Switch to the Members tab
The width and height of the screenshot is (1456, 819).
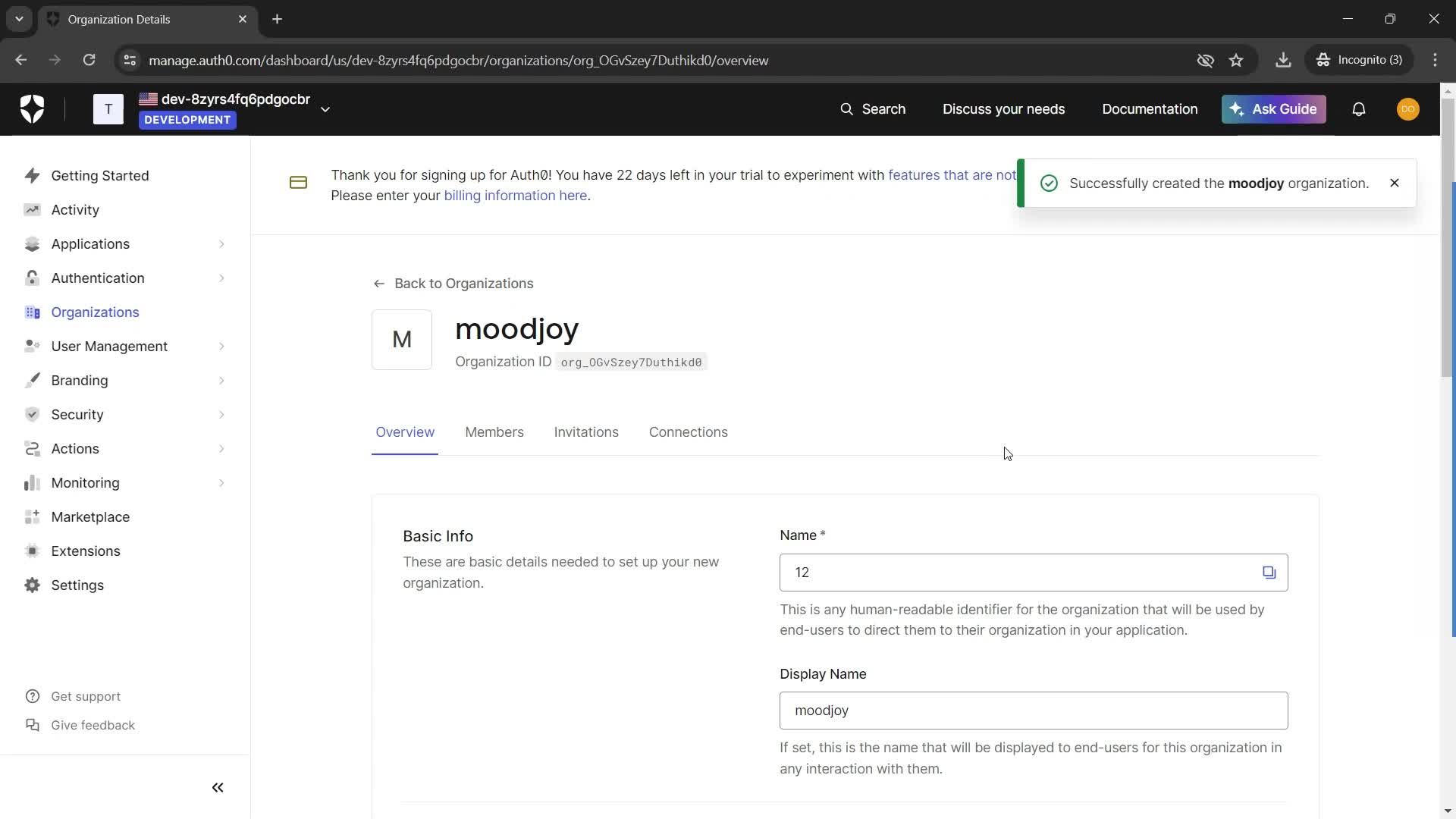click(494, 432)
